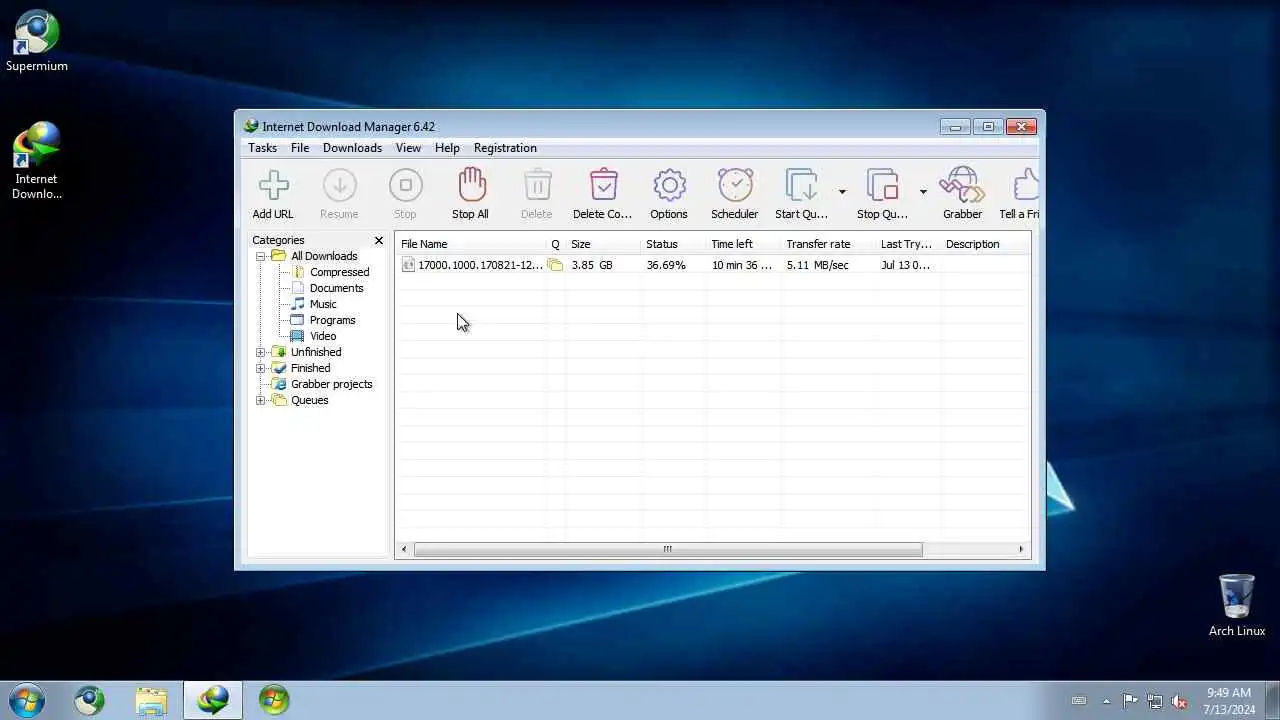Select the Documents category
The width and height of the screenshot is (1280, 720).
(x=336, y=288)
